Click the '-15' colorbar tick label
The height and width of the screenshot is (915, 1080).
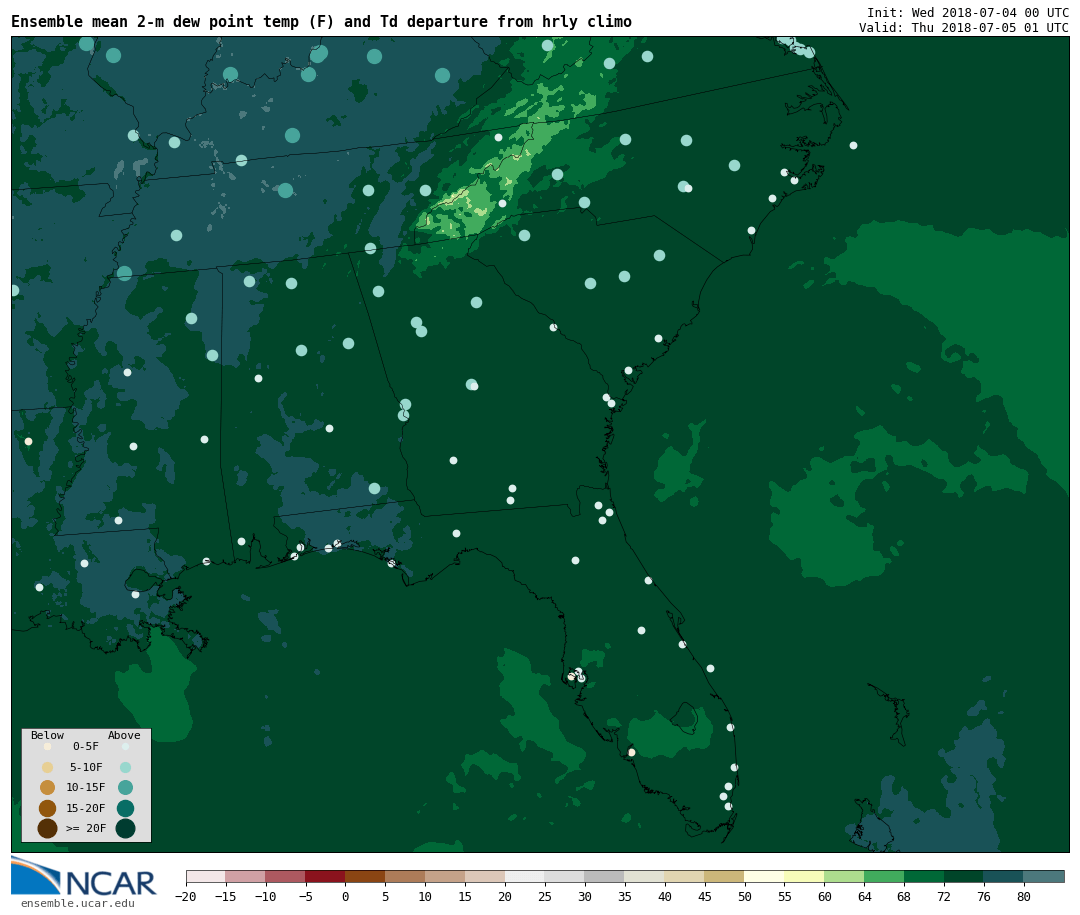coord(225,896)
